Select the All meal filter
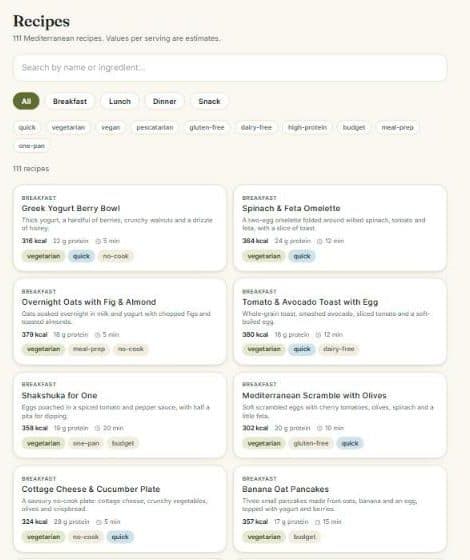The image size is (470, 560). coord(26,101)
